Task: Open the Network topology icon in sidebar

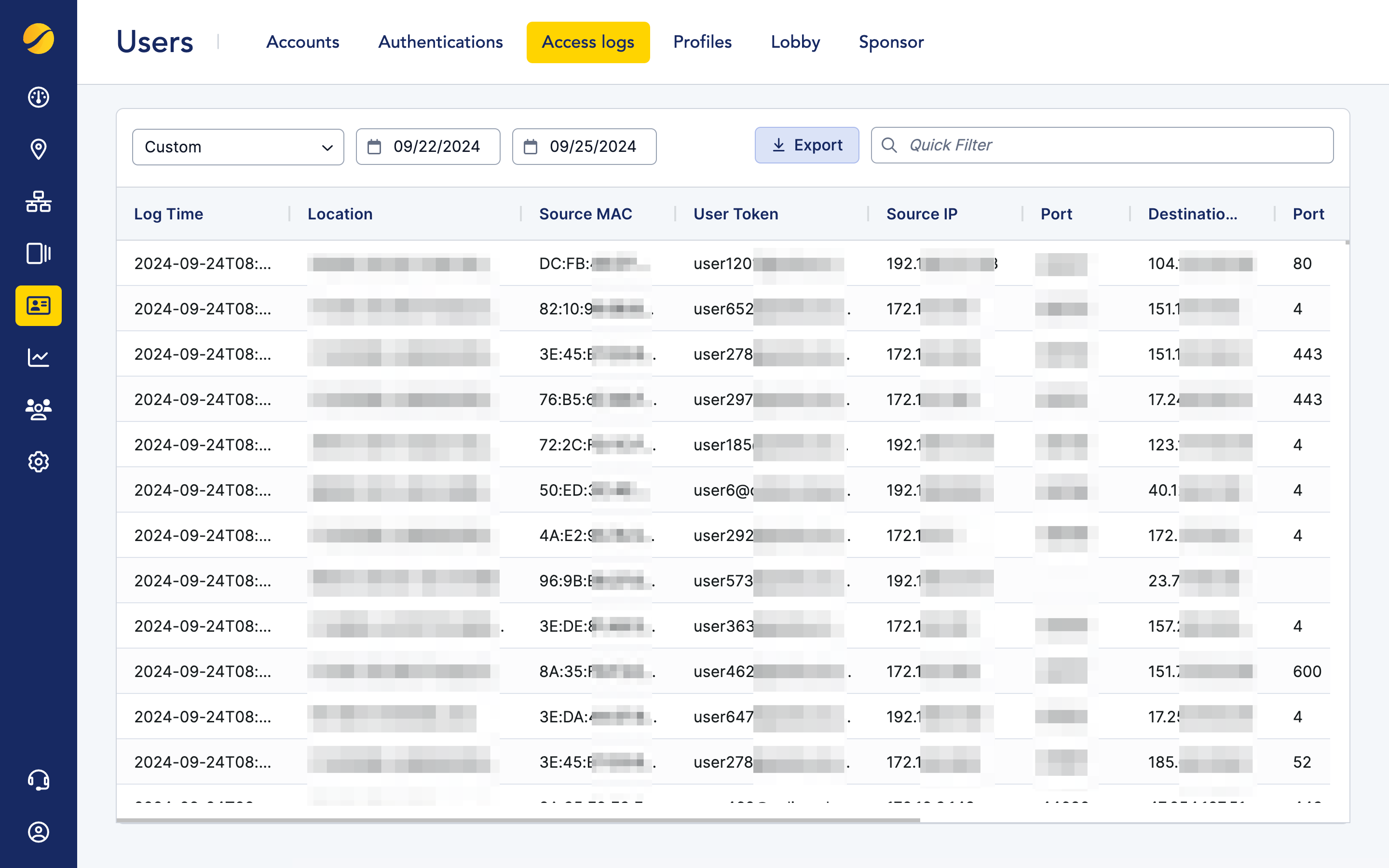Action: point(38,202)
